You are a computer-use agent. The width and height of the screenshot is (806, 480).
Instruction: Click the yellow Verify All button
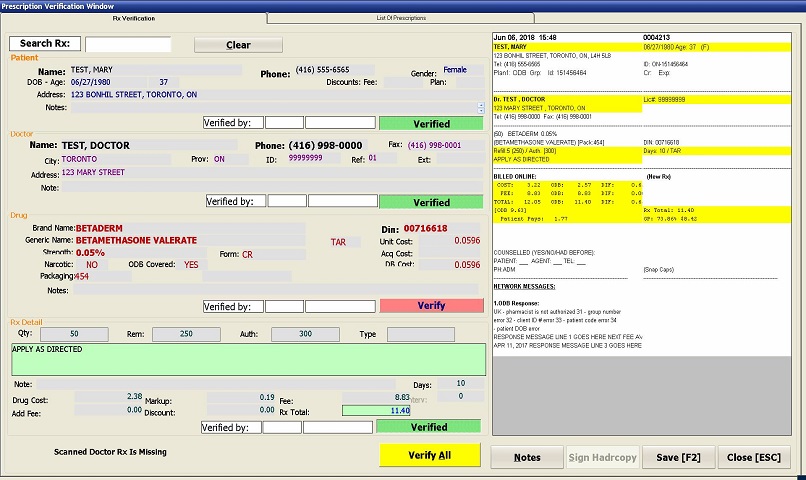tap(430, 455)
